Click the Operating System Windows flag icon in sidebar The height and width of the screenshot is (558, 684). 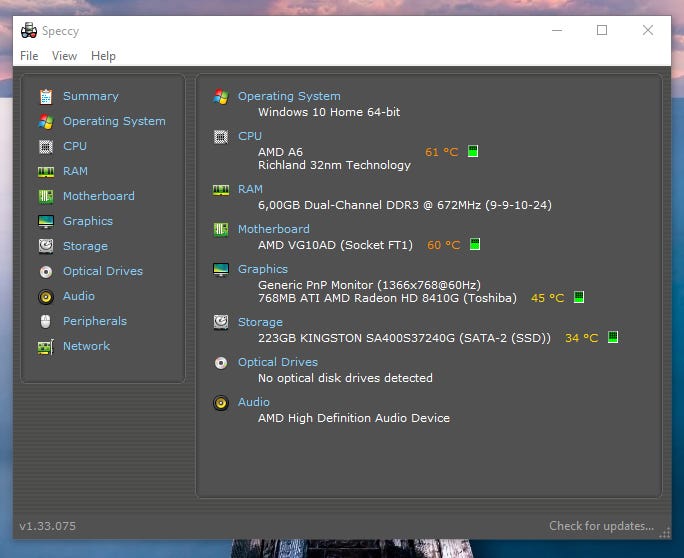[x=46, y=122]
